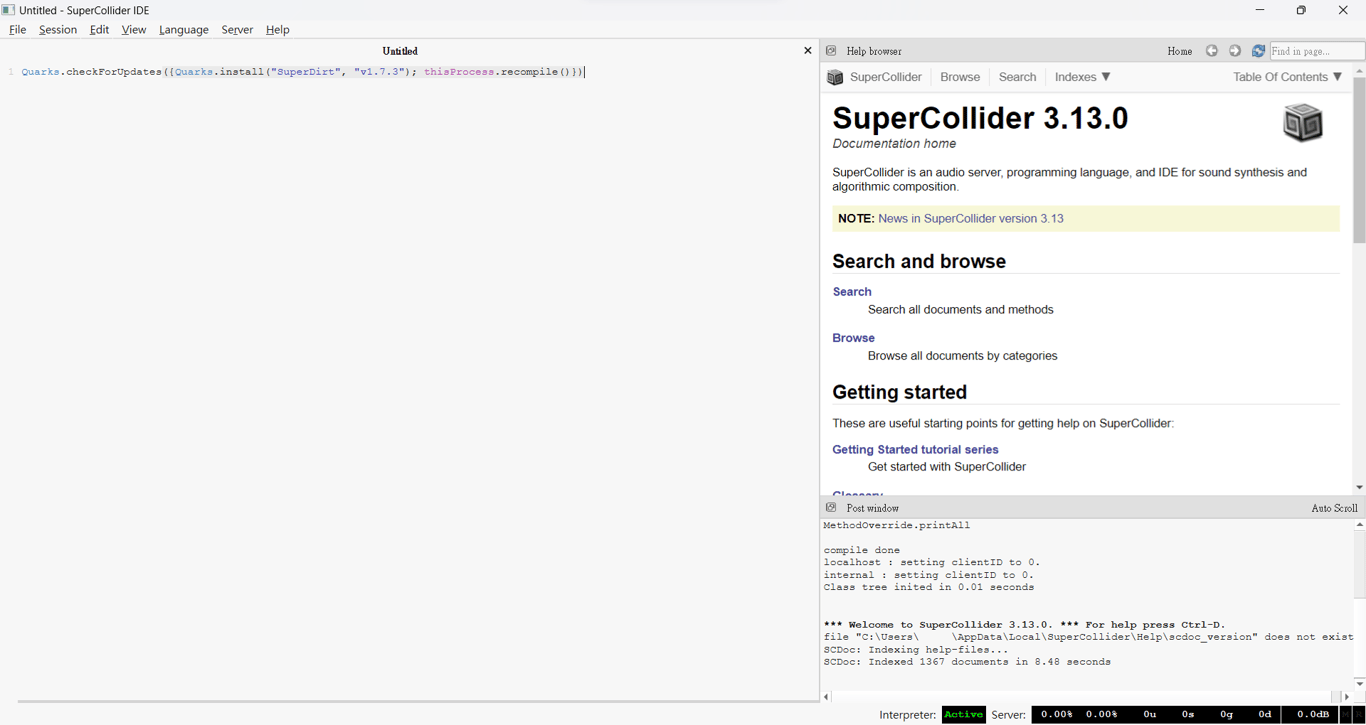Click the SuperCollider IDE title bar icon
The width and height of the screenshot is (1366, 725).
[x=8, y=10]
